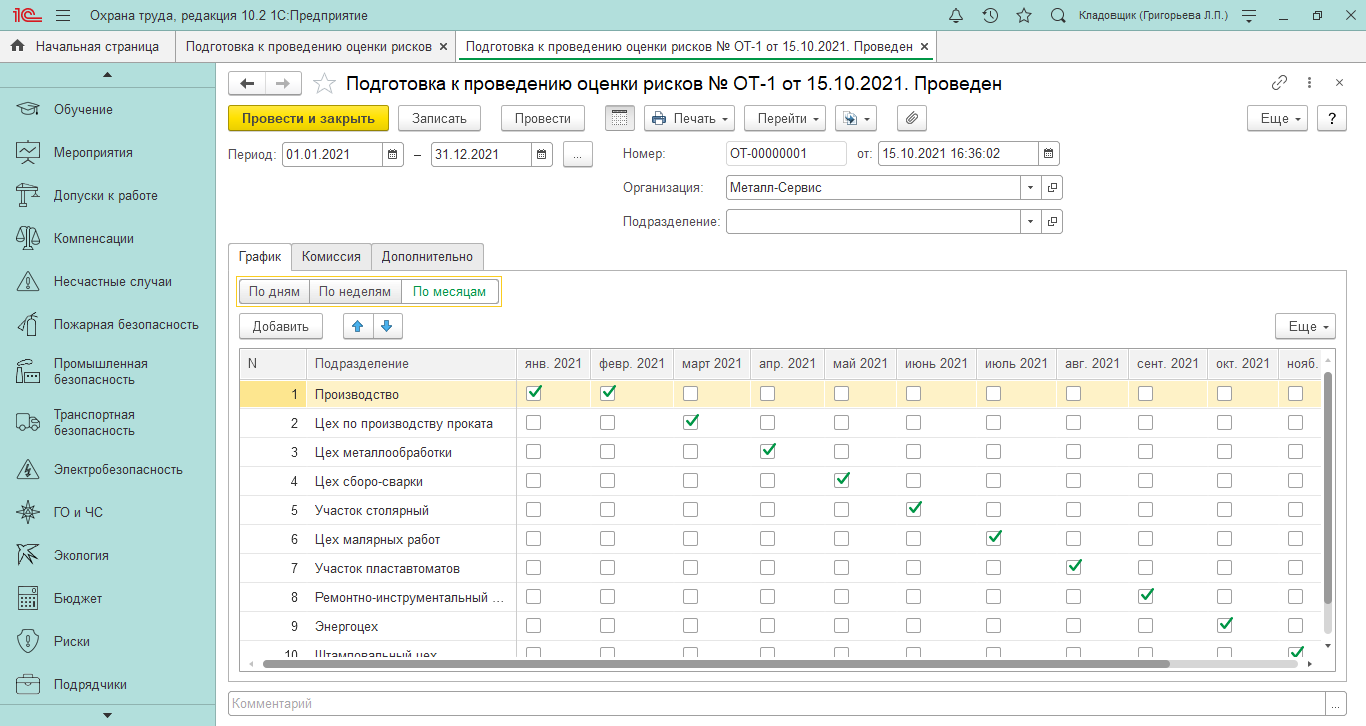
Task: Toggle the окт. 2021 checkbox for Энергоцех
Action: (x=1224, y=626)
